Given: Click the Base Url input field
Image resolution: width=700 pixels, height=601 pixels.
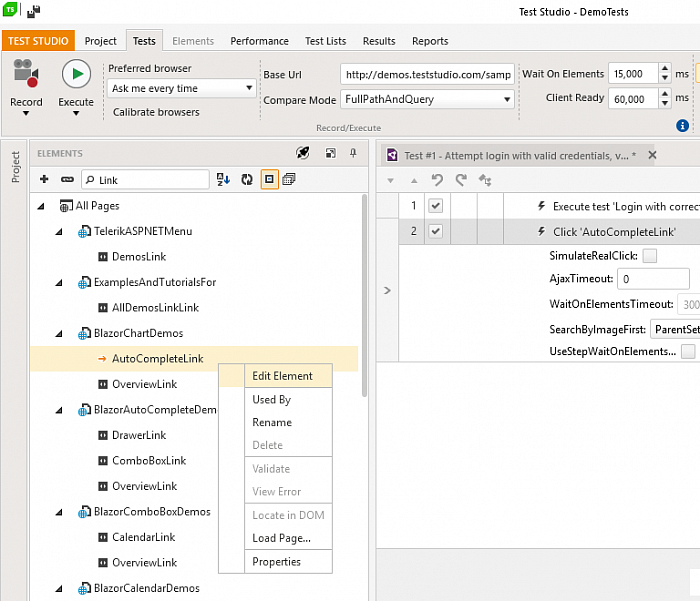Looking at the screenshot, I should tap(427, 74).
